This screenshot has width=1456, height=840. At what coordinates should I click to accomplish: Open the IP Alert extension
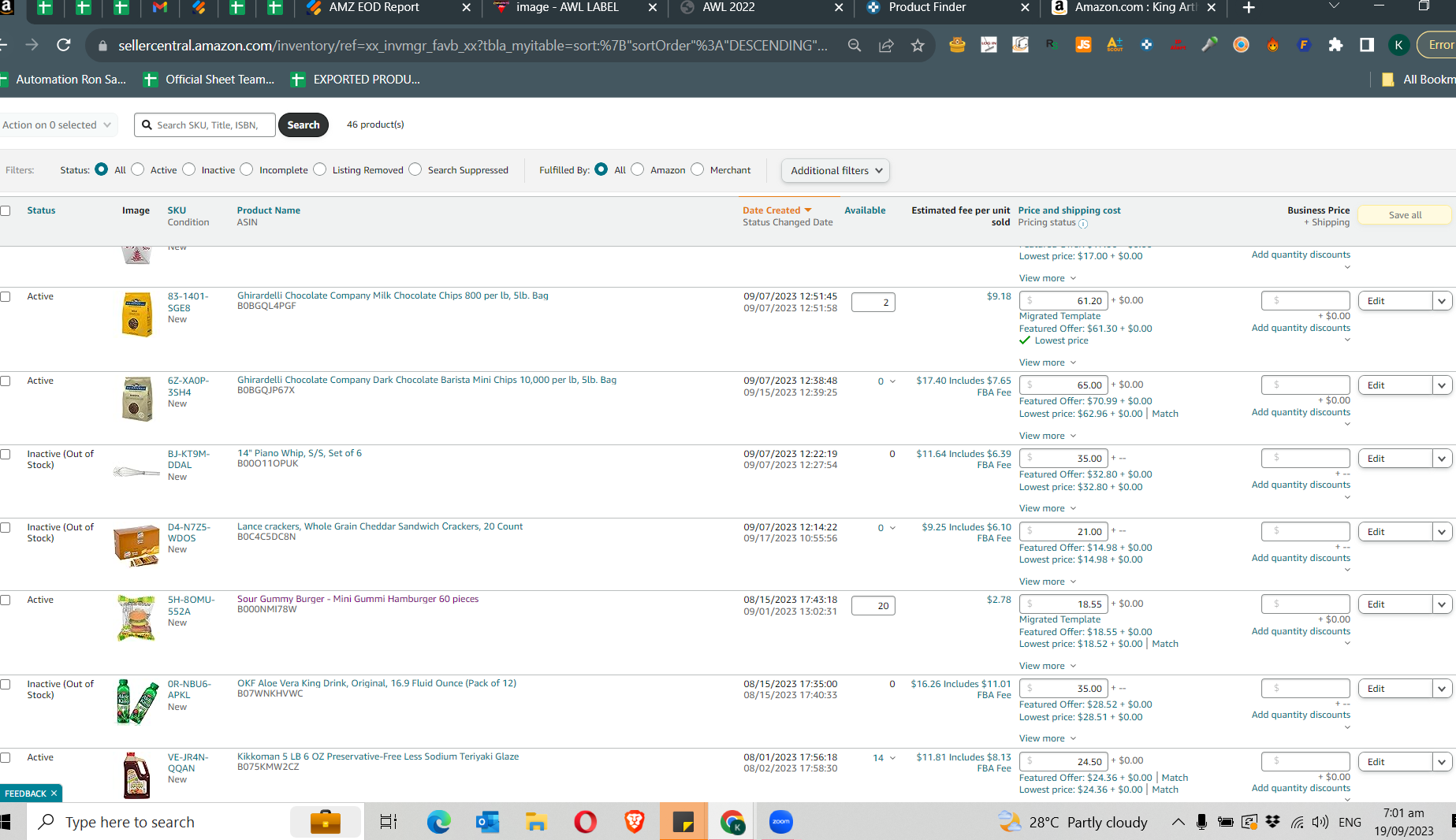click(1178, 45)
